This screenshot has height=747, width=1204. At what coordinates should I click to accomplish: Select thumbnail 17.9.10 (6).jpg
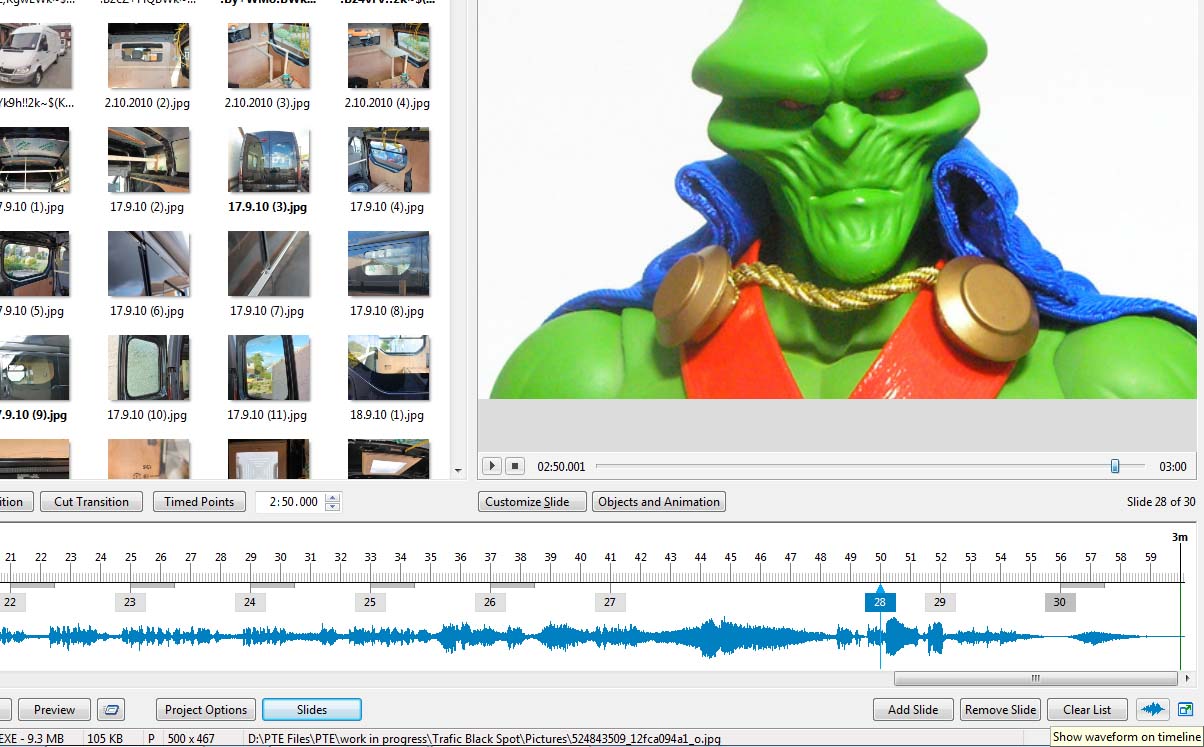tap(148, 264)
